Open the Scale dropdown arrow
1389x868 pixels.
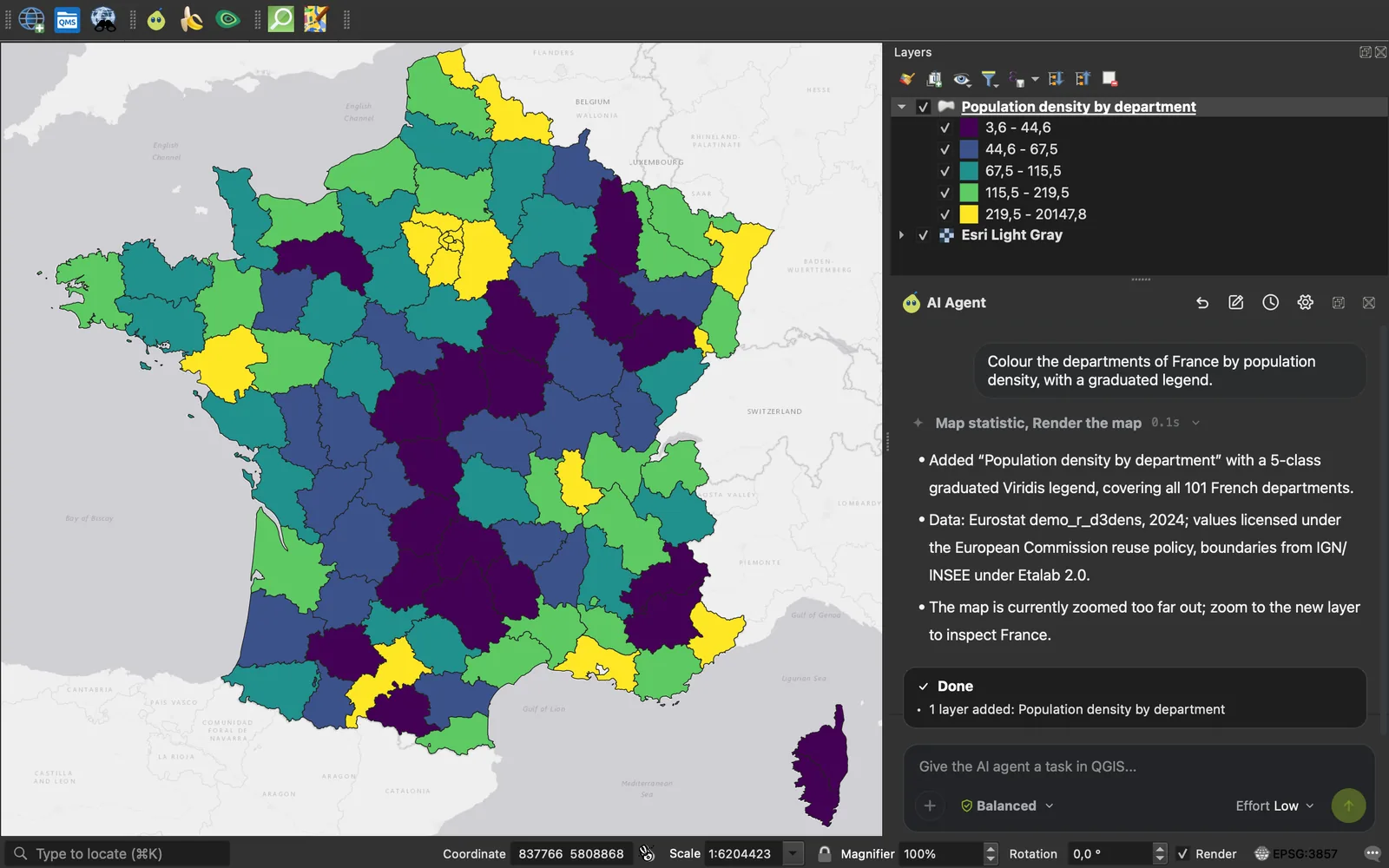pos(793,854)
